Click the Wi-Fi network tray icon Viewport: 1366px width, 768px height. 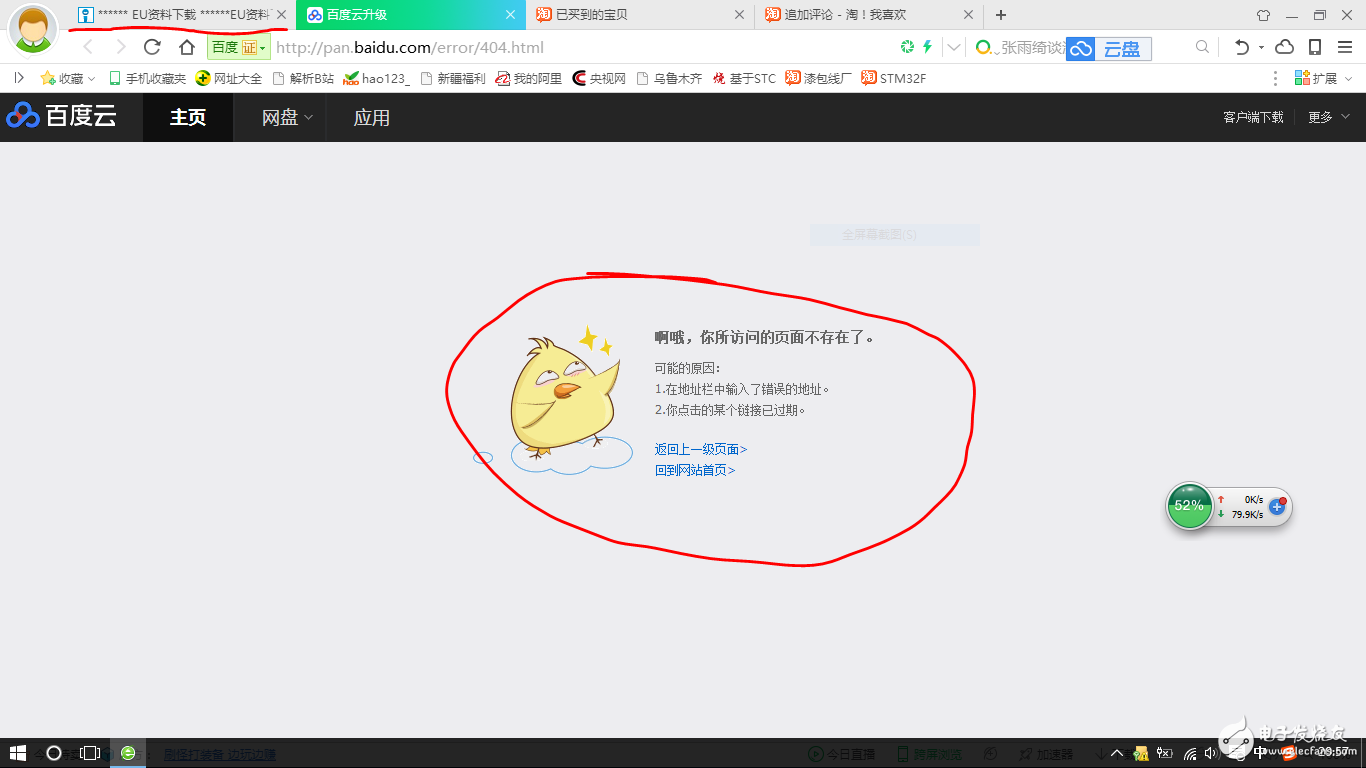click(x=1190, y=753)
